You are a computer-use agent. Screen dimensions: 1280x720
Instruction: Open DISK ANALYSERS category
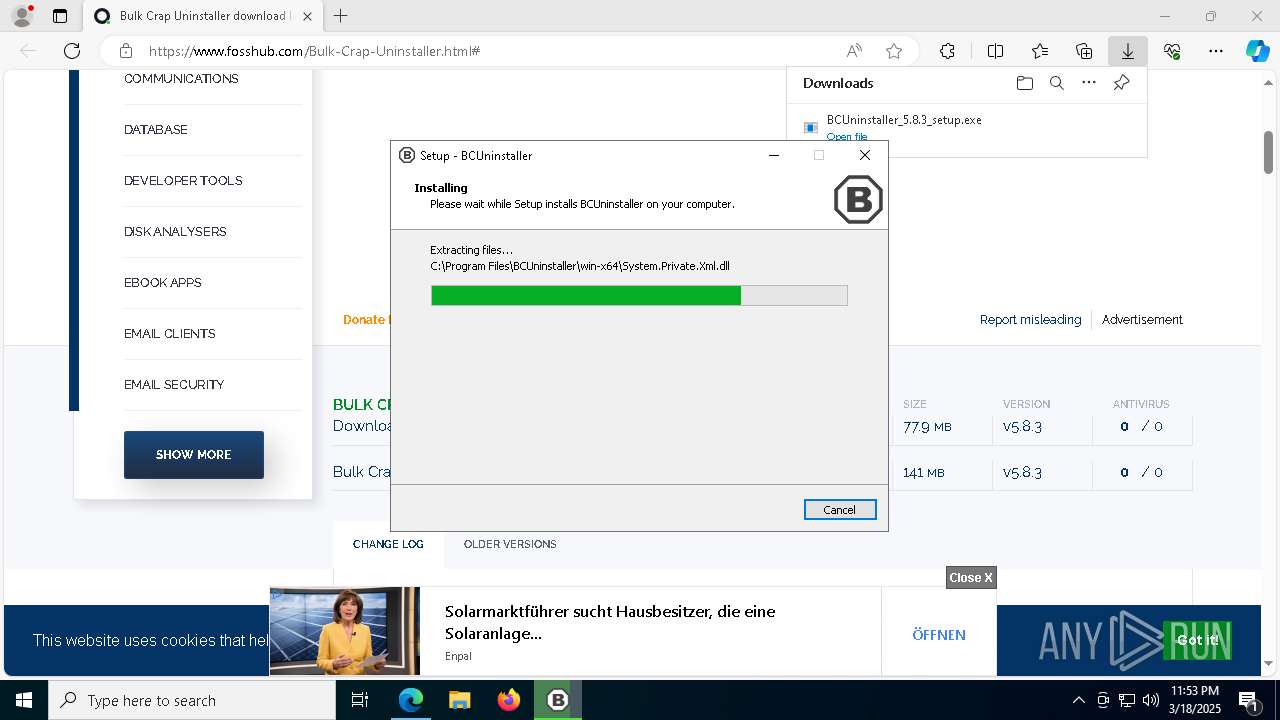coord(175,232)
